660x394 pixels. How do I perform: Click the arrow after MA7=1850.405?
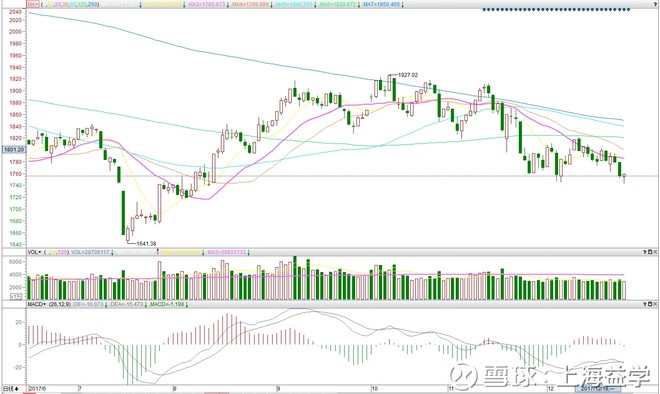402,5
